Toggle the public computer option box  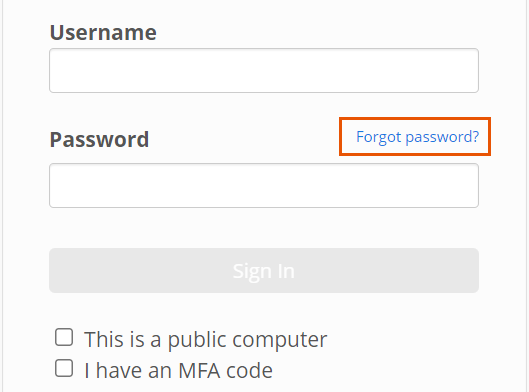[x=64, y=337]
